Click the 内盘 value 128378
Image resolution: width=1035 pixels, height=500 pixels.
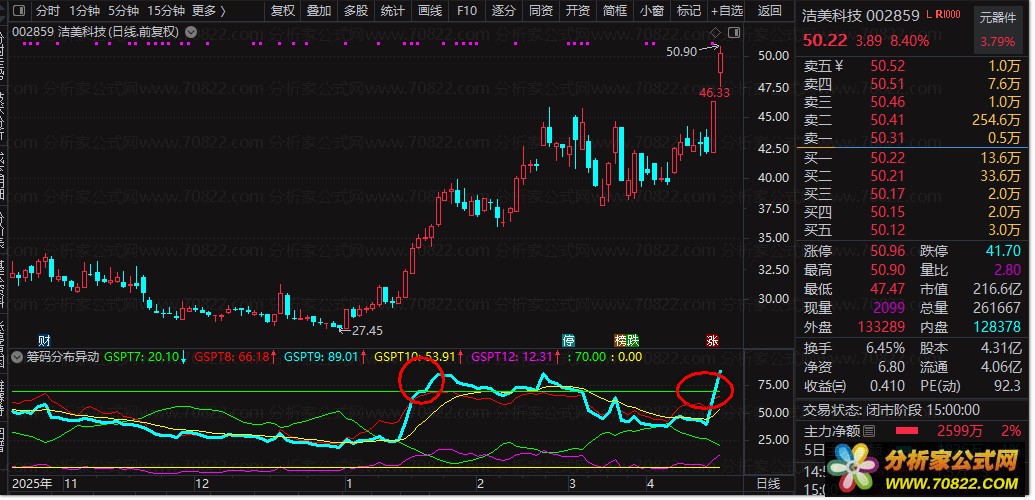pyautogui.click(x=997, y=327)
